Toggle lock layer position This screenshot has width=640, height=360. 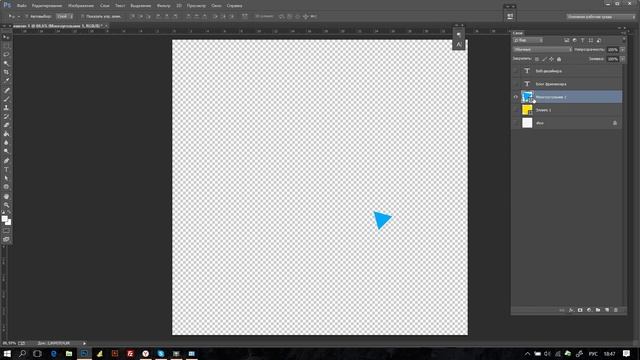(x=552, y=59)
